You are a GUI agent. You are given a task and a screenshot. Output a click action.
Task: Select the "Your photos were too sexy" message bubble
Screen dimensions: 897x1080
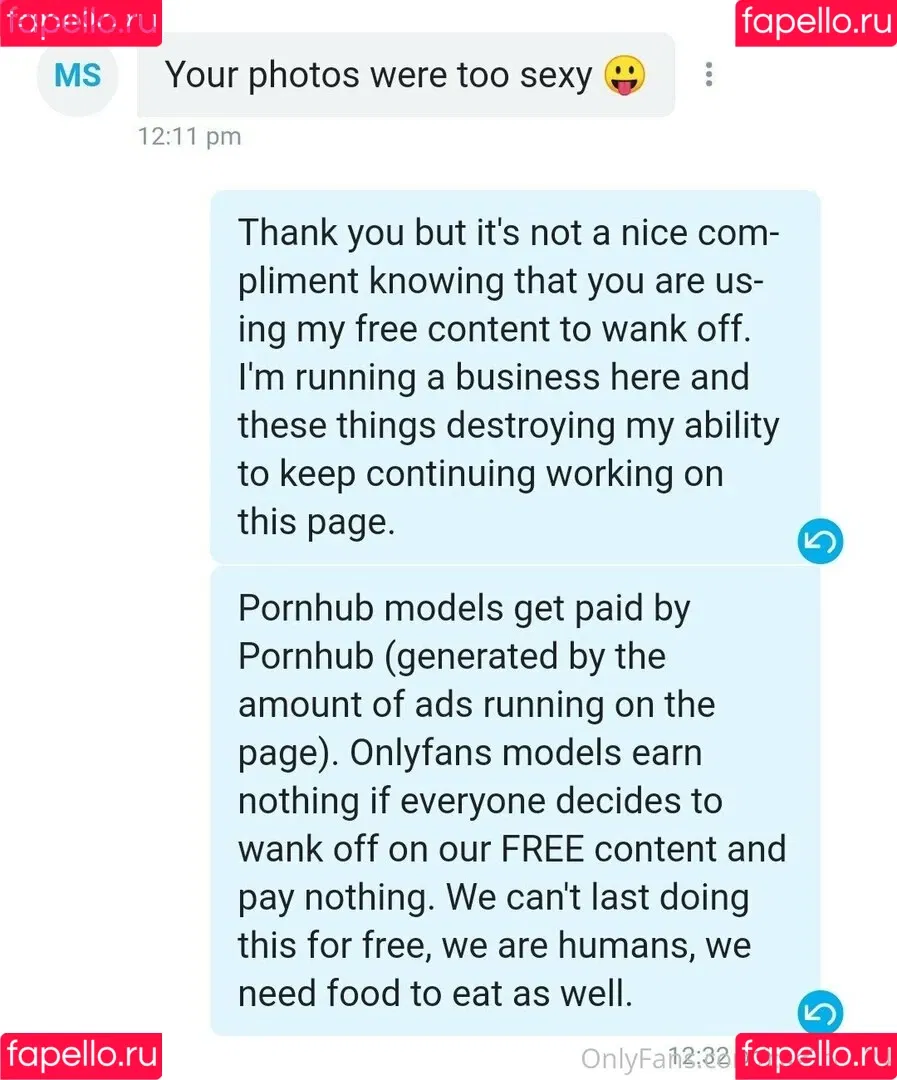(406, 74)
